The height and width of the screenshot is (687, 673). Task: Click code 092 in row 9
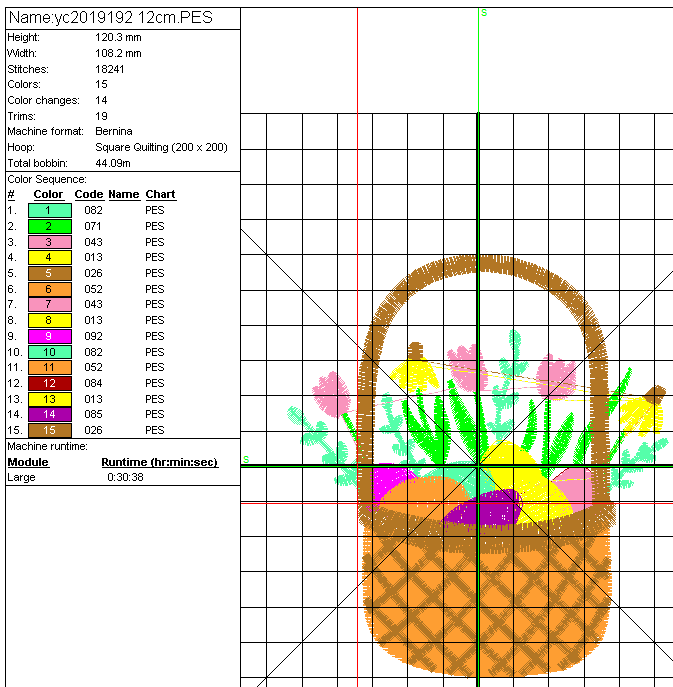coord(93,336)
